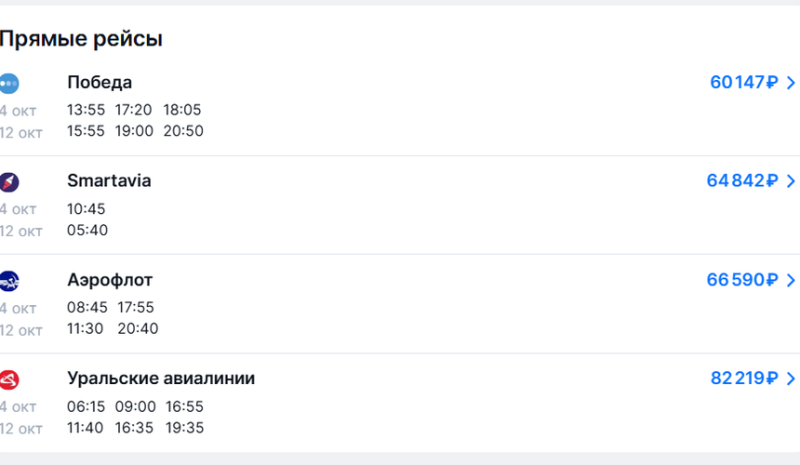Open Уральские авиалинии offer chevron arrow

point(791,378)
